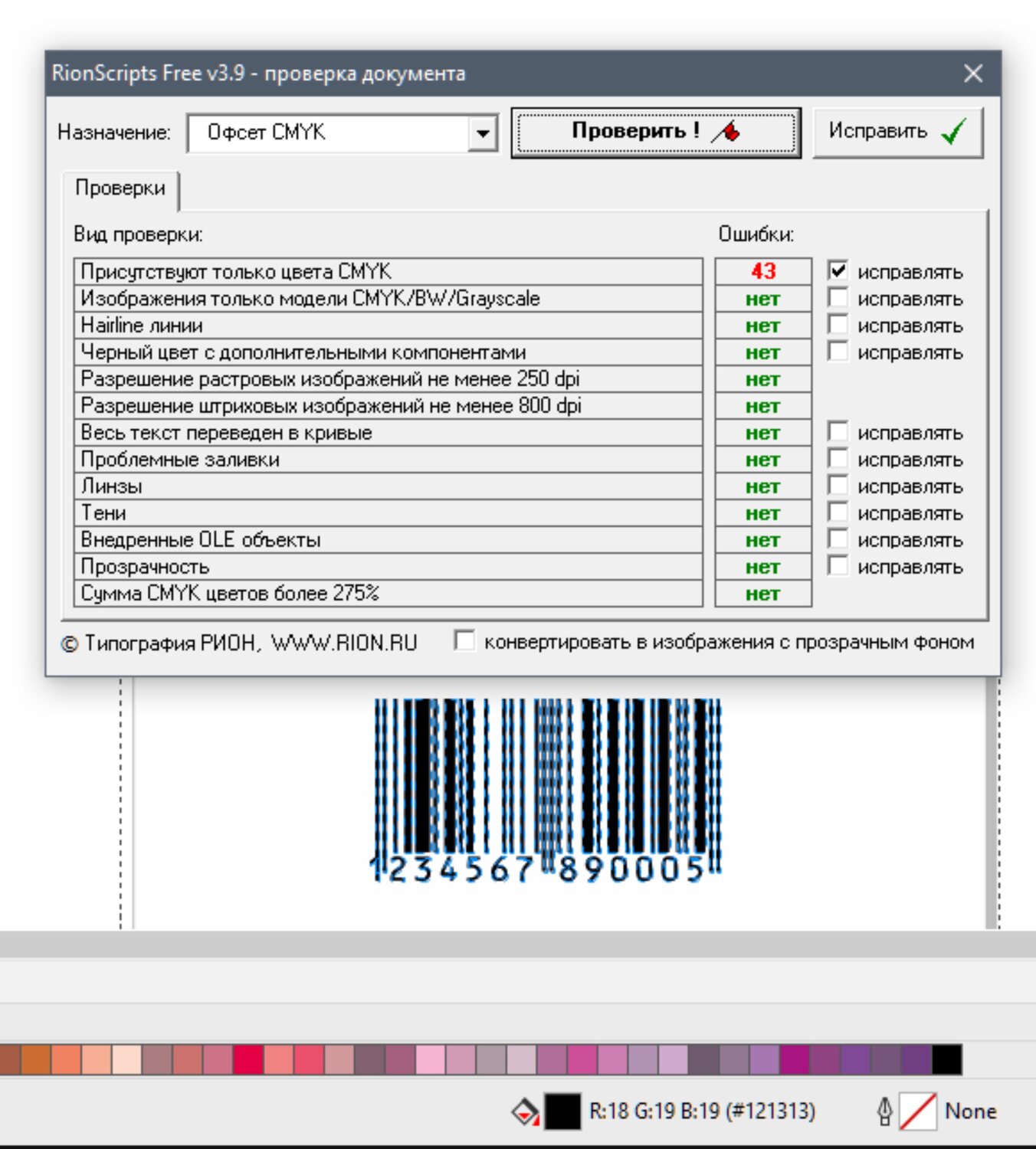
Task: Select the barcode object on the canvas
Action: (x=547, y=789)
